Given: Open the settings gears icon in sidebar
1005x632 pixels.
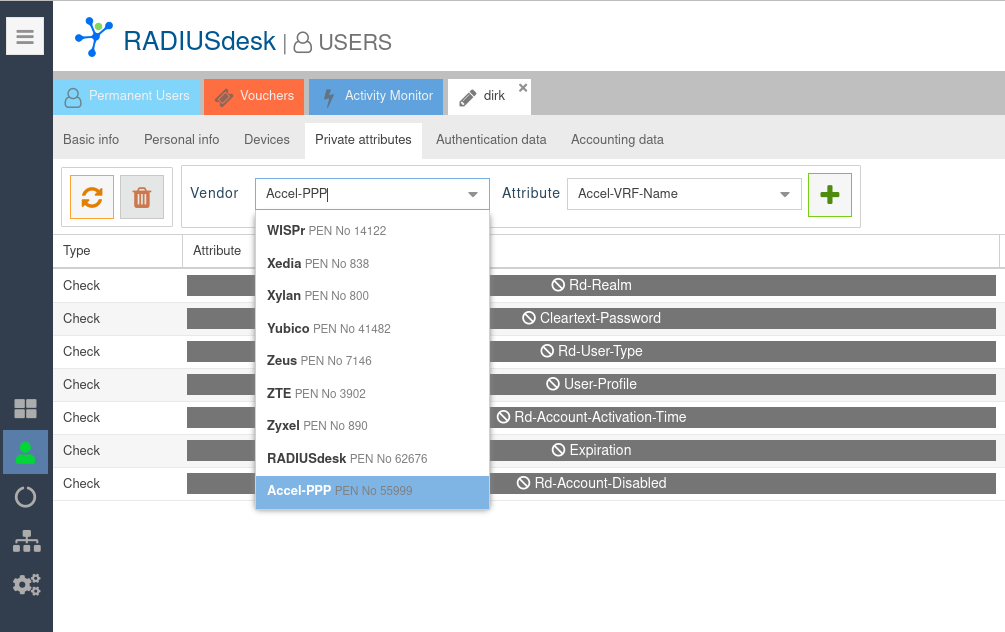Looking at the screenshot, I should [25, 585].
